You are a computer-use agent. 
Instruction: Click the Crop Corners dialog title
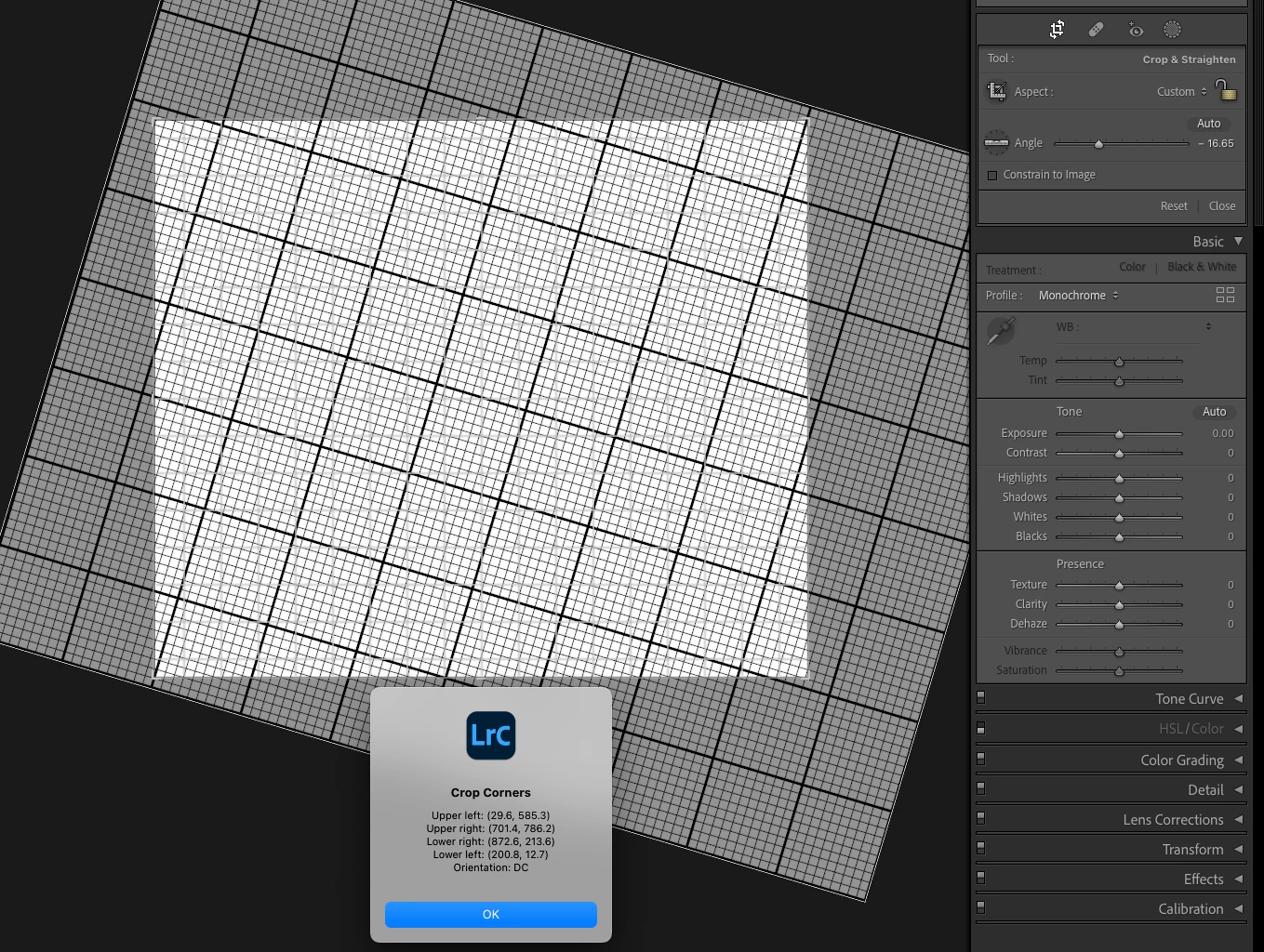(491, 792)
